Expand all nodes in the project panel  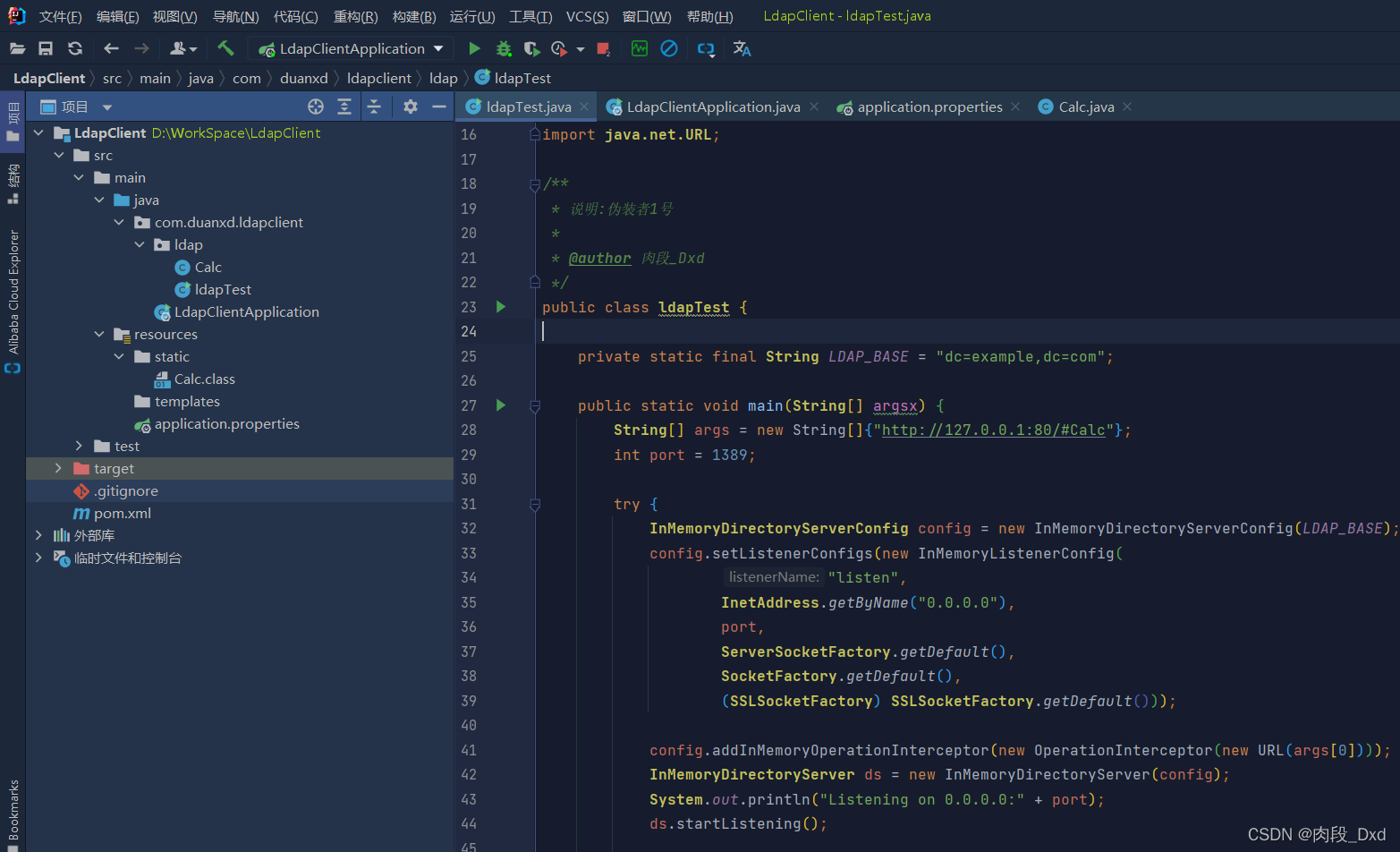tap(344, 106)
